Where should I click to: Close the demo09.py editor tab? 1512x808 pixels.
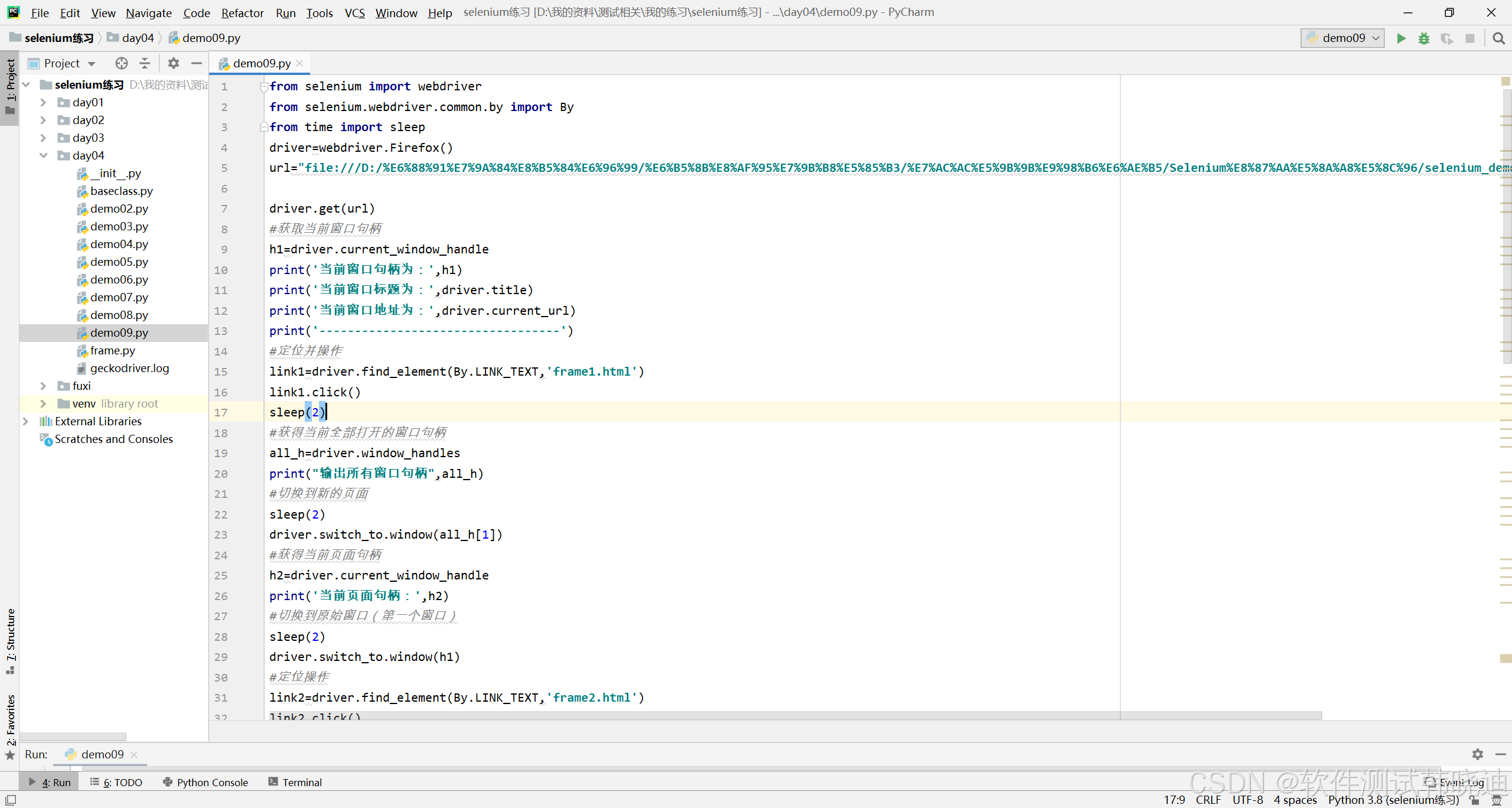click(300, 63)
